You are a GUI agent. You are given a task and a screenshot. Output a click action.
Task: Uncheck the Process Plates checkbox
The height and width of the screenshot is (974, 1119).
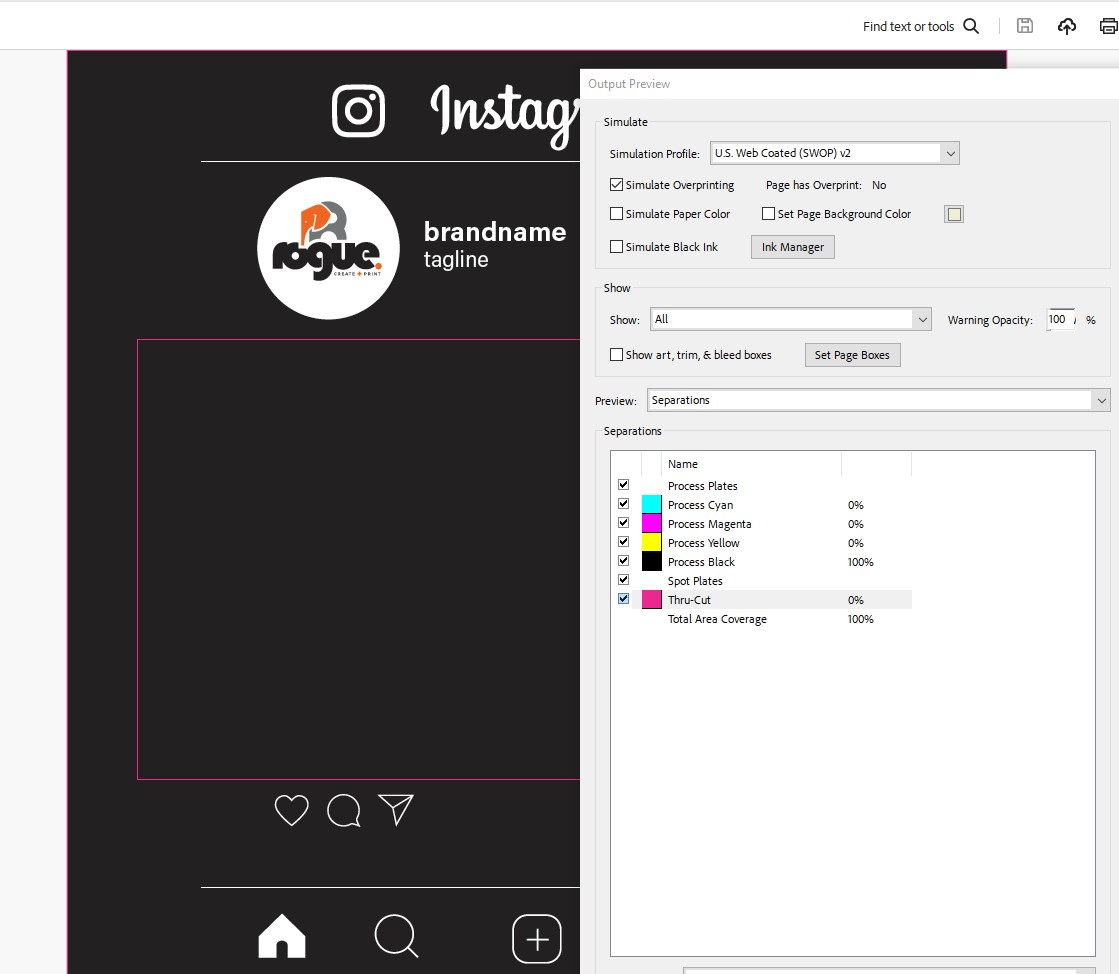pyautogui.click(x=624, y=485)
